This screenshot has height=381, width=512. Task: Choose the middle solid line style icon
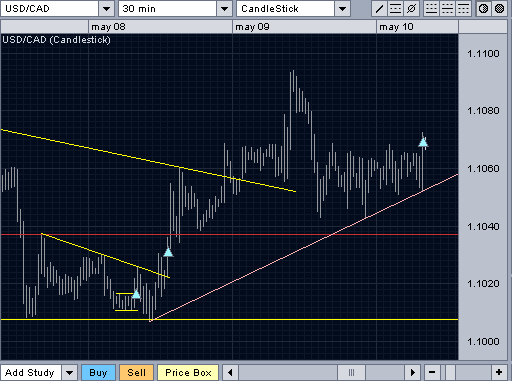tap(447, 8)
